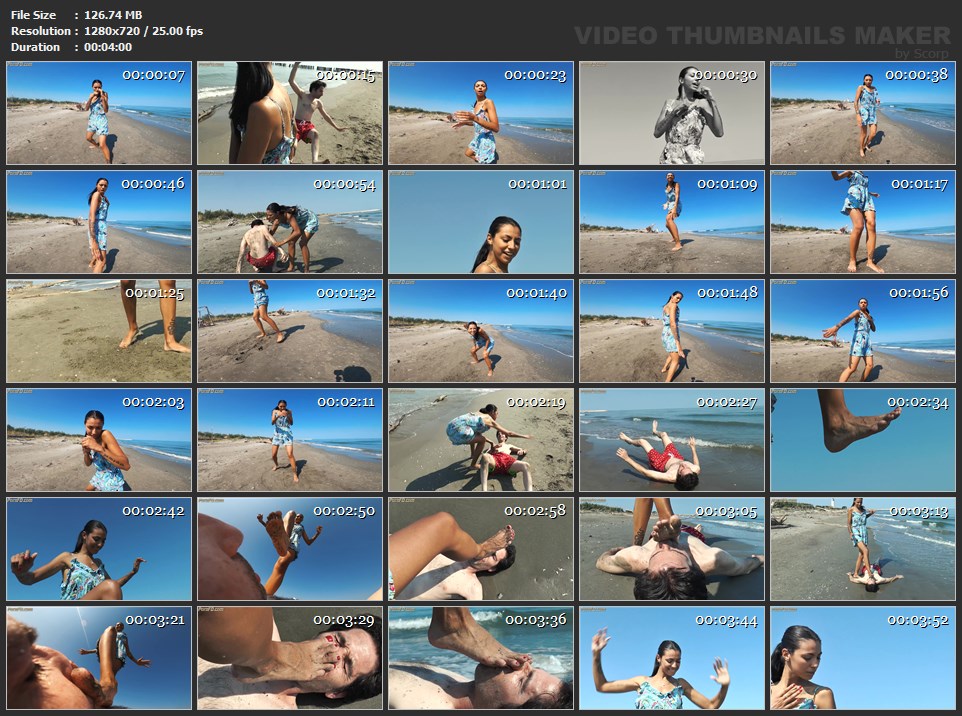Select the thumbnail at 00:03:36

click(x=481, y=658)
